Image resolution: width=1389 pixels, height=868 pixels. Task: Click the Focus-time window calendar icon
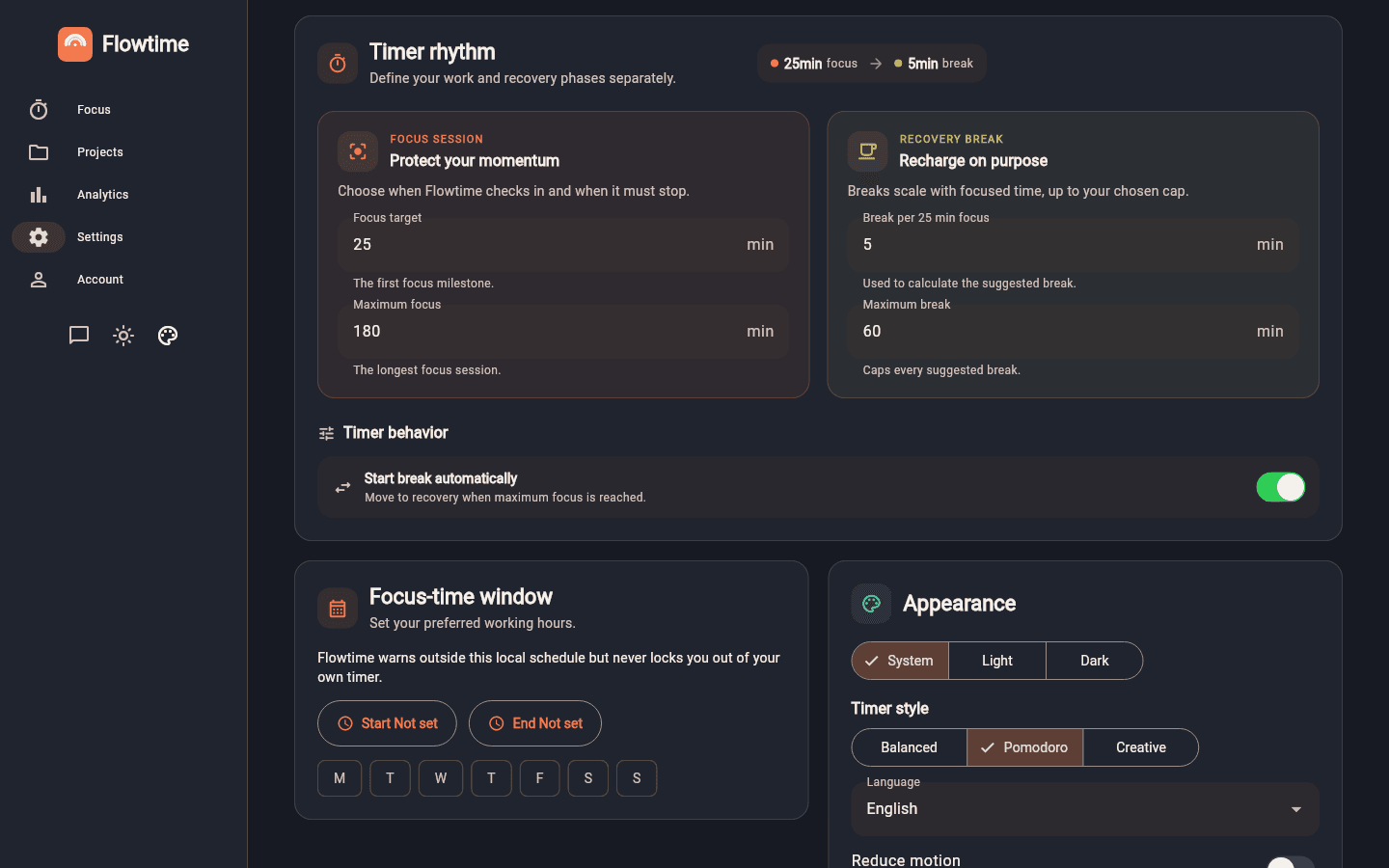pyautogui.click(x=338, y=609)
